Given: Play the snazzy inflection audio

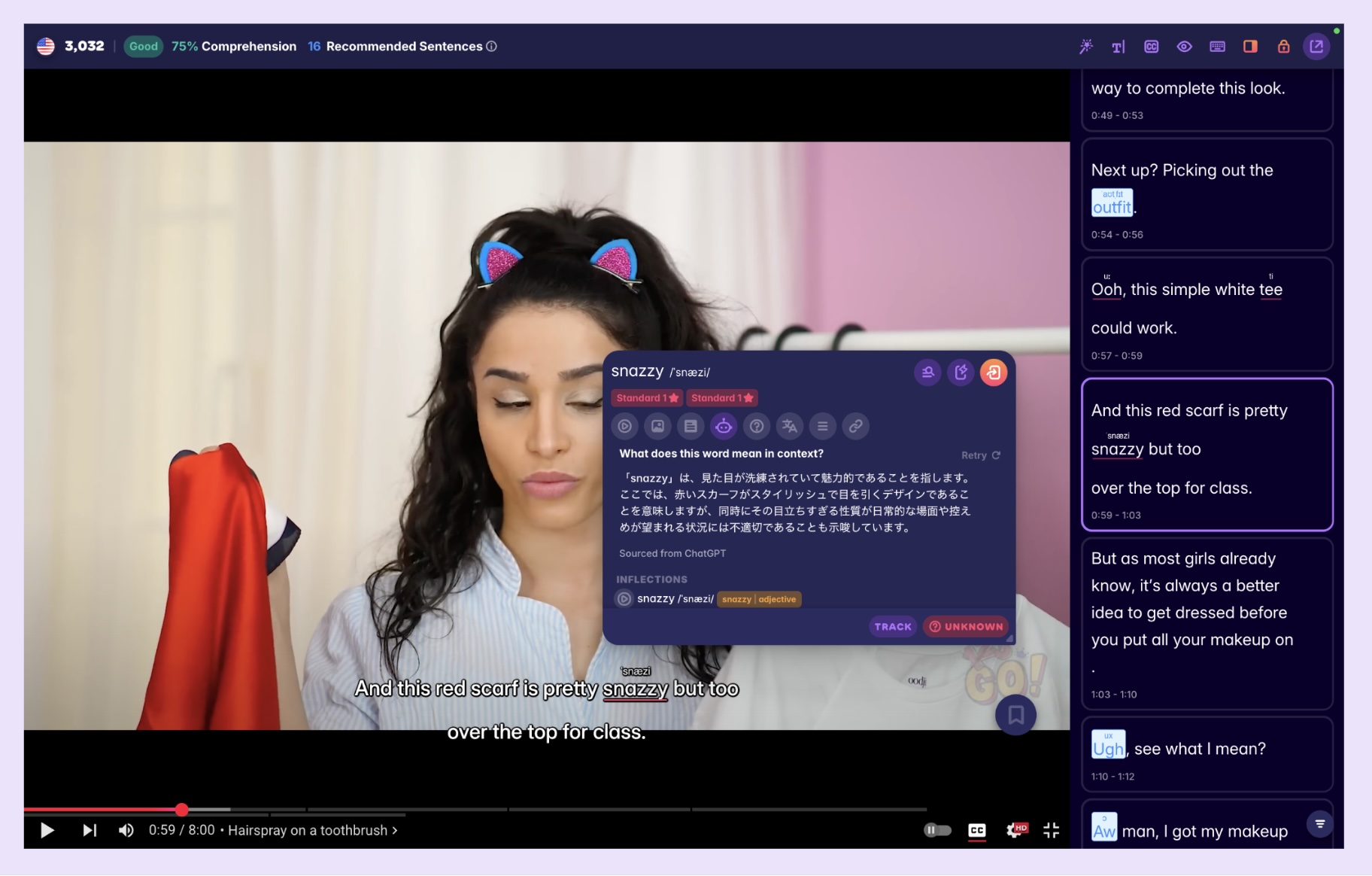Looking at the screenshot, I should (624, 599).
